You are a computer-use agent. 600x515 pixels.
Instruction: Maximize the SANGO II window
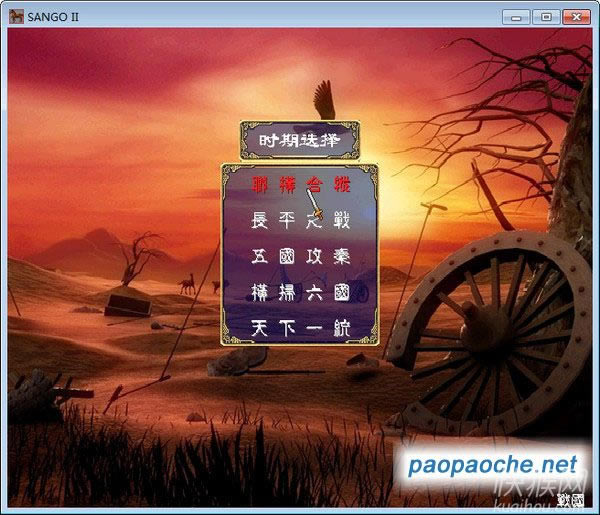click(545, 15)
